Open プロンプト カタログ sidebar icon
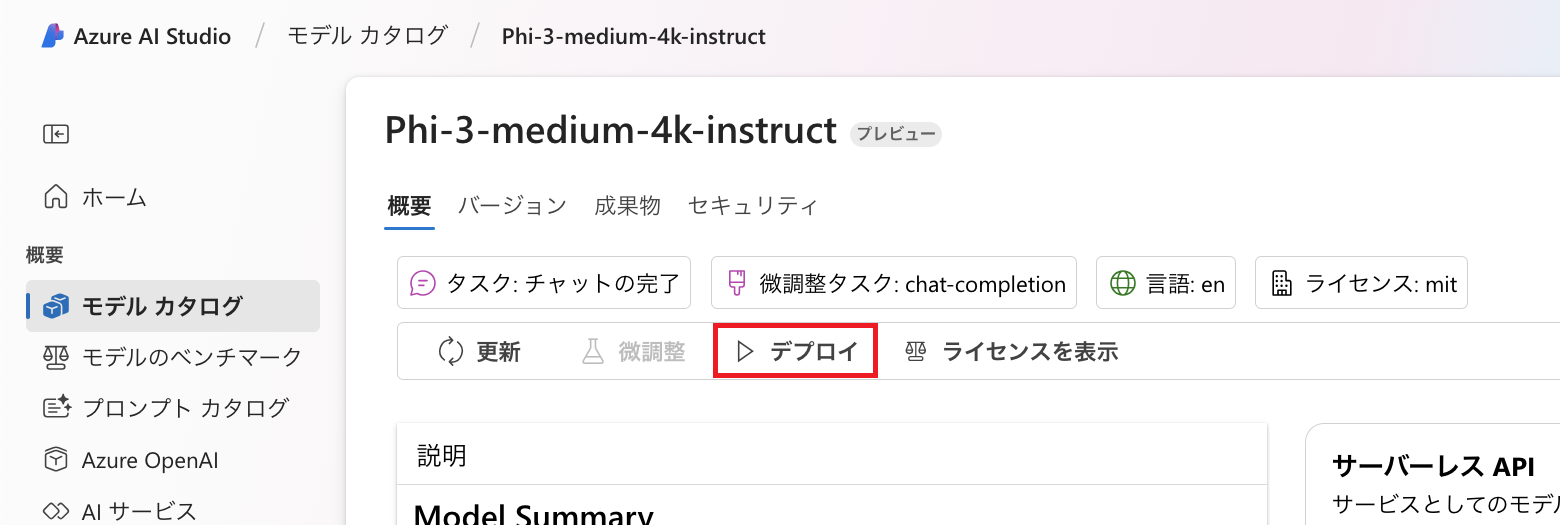Screen dimensions: 1560x525 coord(57,408)
